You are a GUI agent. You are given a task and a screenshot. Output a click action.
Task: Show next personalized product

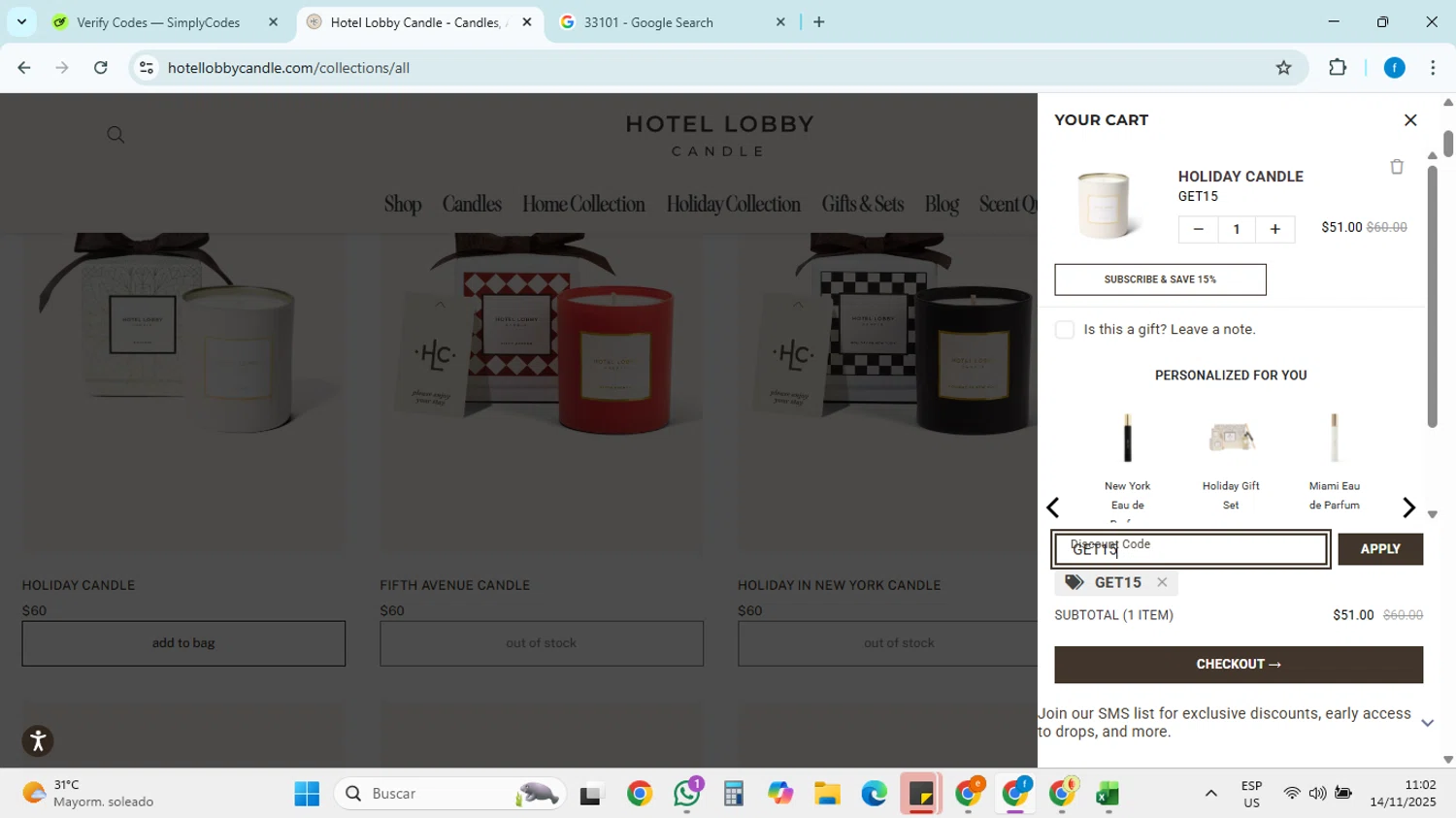pyautogui.click(x=1408, y=507)
